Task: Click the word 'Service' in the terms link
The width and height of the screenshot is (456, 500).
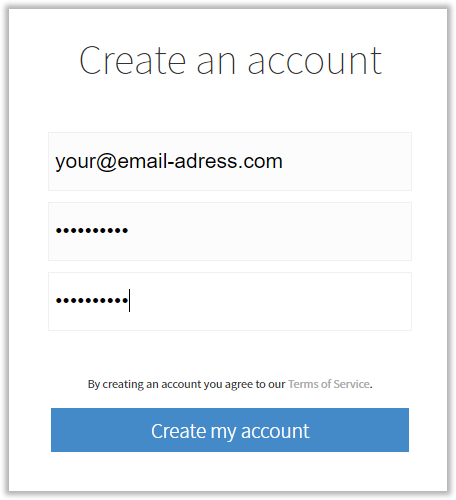Action: tap(352, 384)
